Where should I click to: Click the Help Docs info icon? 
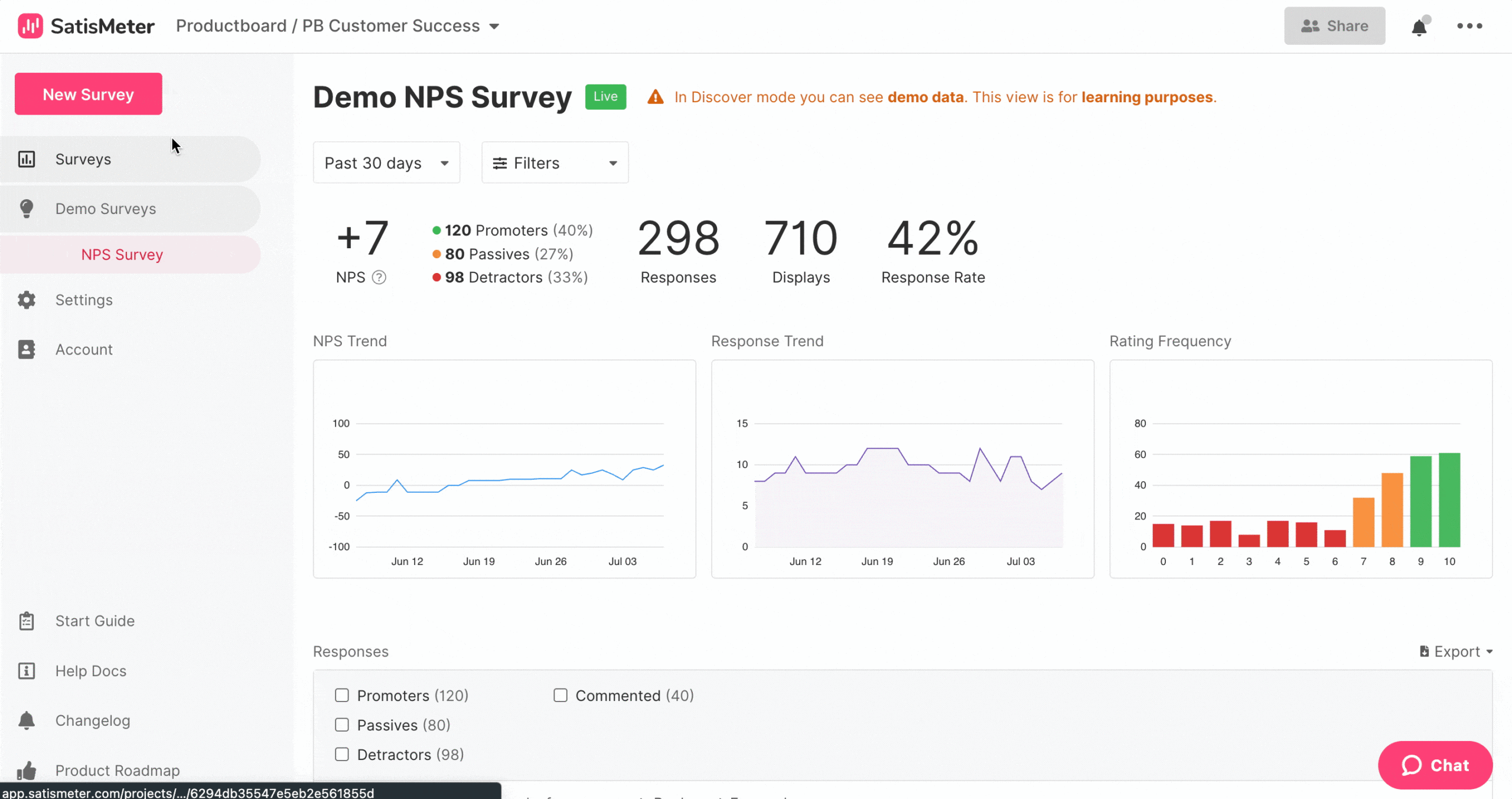pos(27,671)
